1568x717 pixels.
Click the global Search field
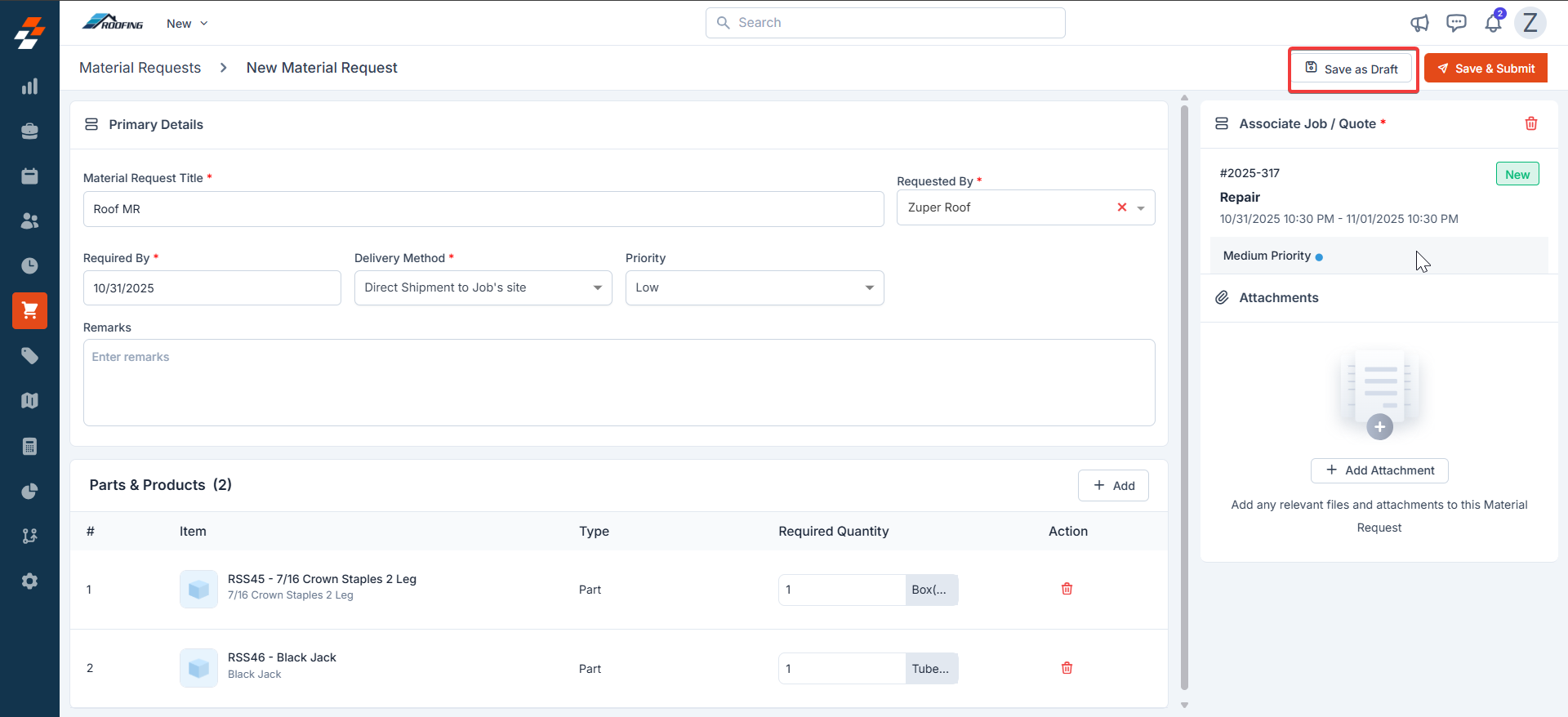pos(885,23)
